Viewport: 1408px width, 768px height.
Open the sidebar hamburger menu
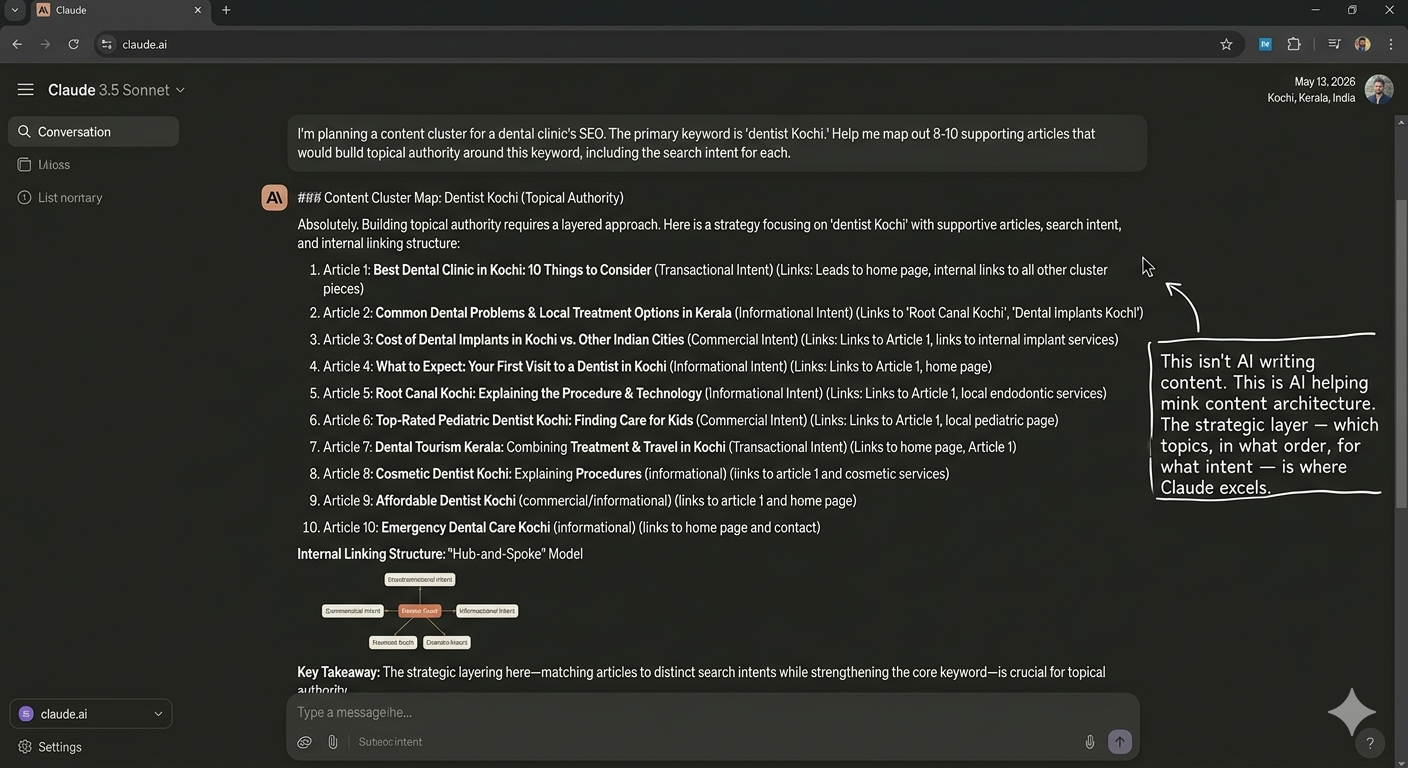pyautogui.click(x=25, y=90)
